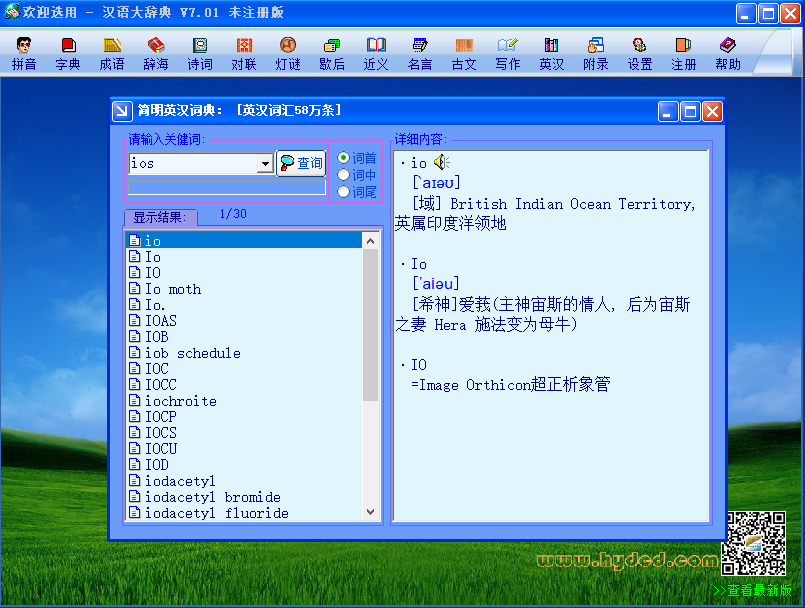Select the 'iob schedule' result entry
The height and width of the screenshot is (608, 805).
(x=244, y=353)
